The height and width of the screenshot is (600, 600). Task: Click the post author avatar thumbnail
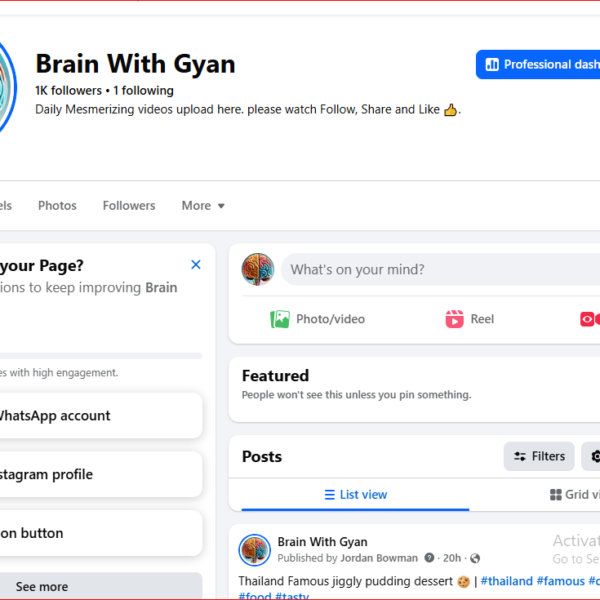pos(255,550)
